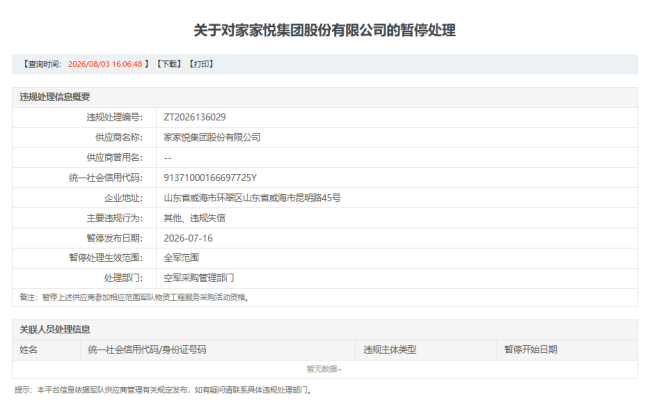
Task: Select violation behavior 其他、违规失信
Action: [x=194, y=218]
